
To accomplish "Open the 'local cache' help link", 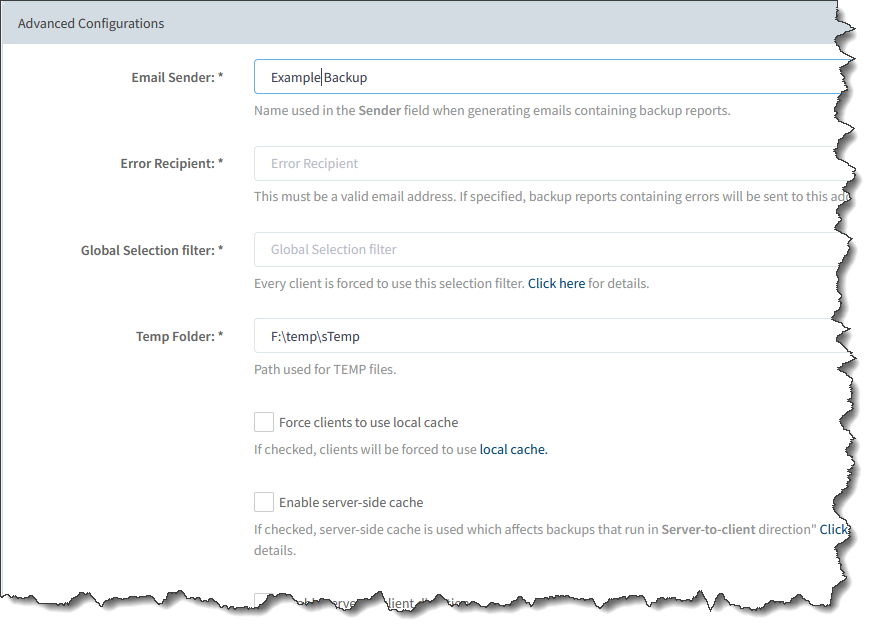I will [513, 450].
